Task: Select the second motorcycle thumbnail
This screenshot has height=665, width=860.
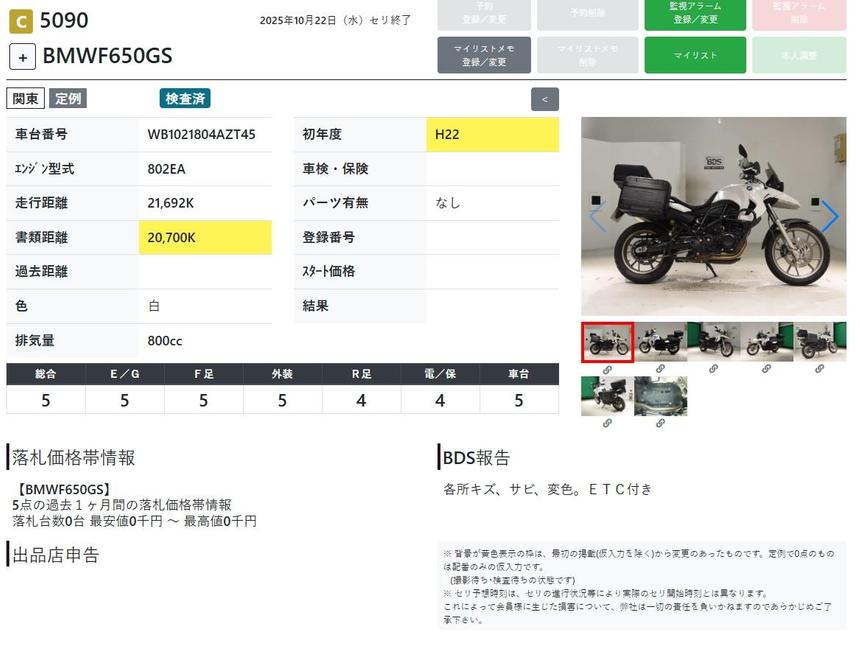Action: [x=660, y=342]
